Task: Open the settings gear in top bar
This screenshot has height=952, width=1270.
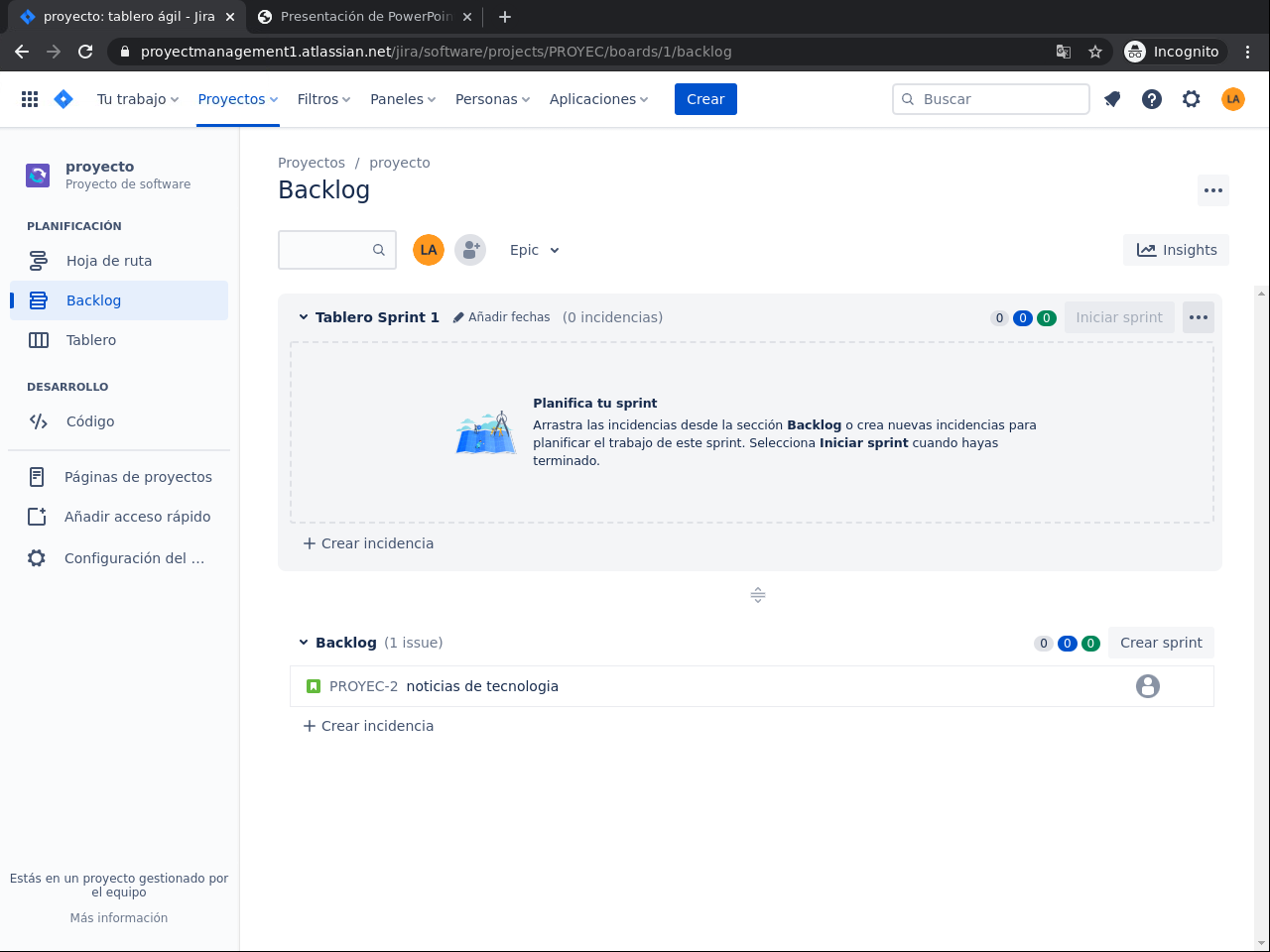Action: click(1192, 99)
